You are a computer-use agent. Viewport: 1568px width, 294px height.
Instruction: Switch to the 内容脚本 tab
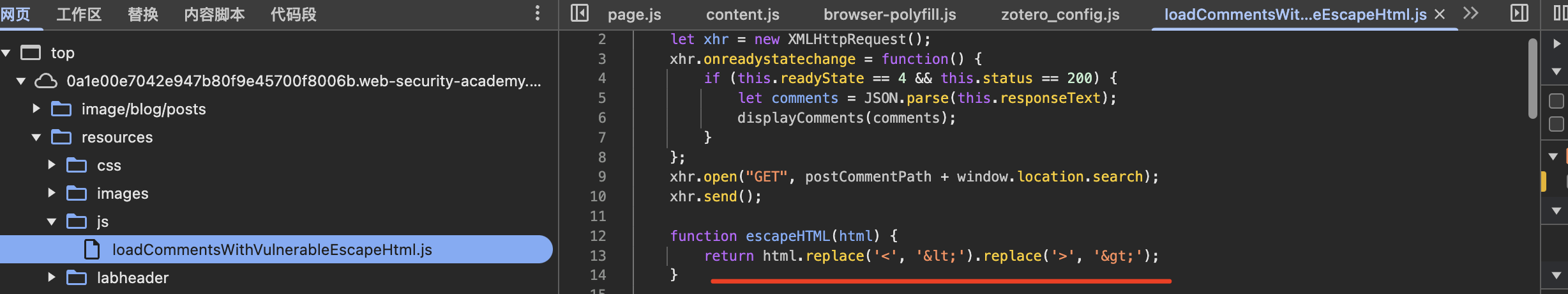[x=214, y=14]
